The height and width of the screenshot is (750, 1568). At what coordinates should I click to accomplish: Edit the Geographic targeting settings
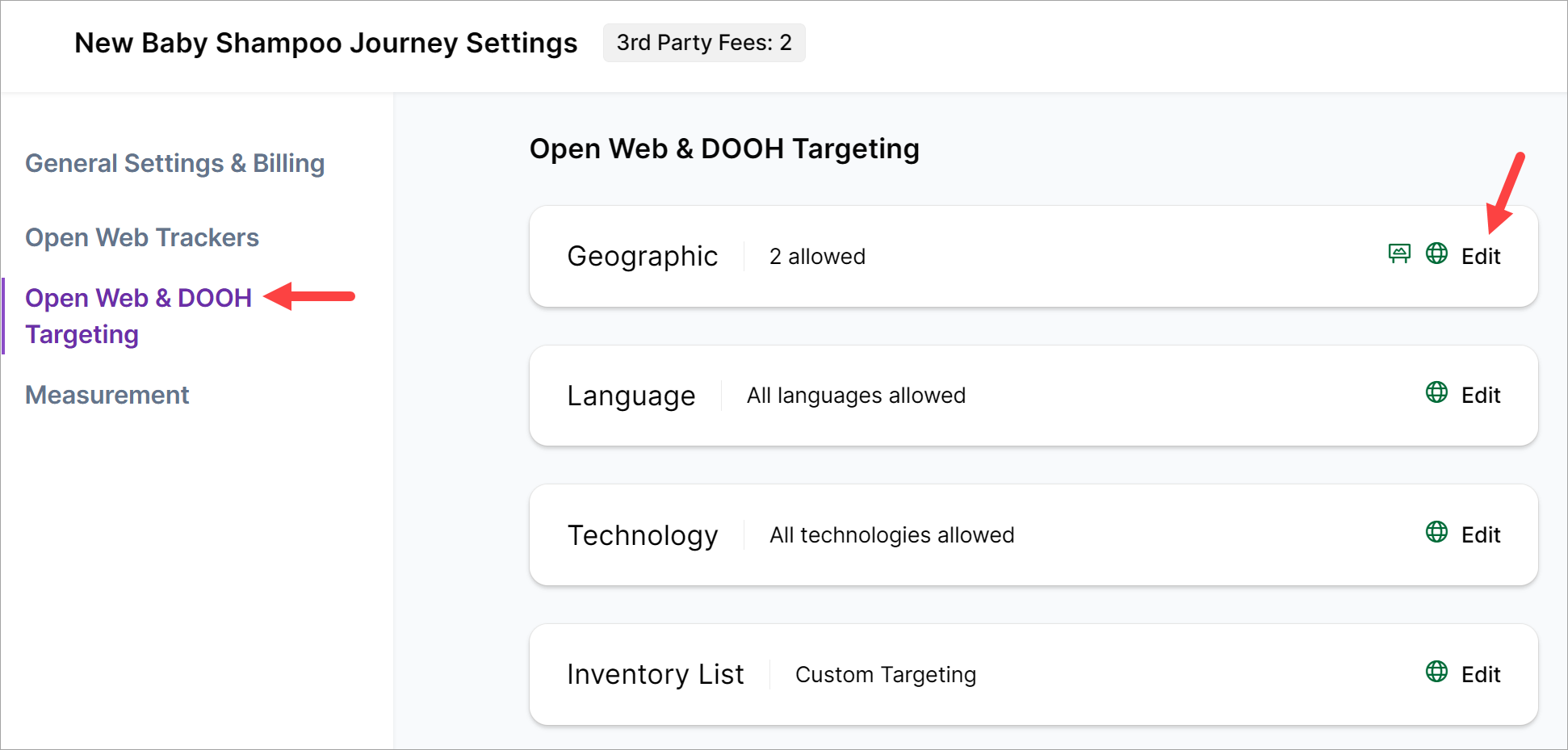(x=1480, y=257)
